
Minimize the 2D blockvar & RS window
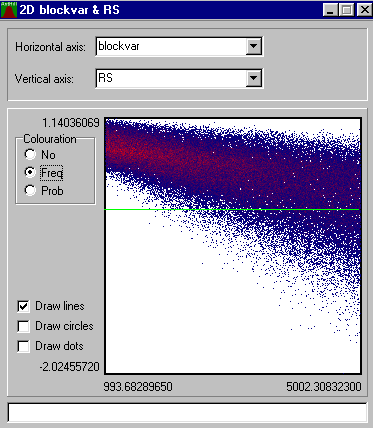[x=330, y=10]
